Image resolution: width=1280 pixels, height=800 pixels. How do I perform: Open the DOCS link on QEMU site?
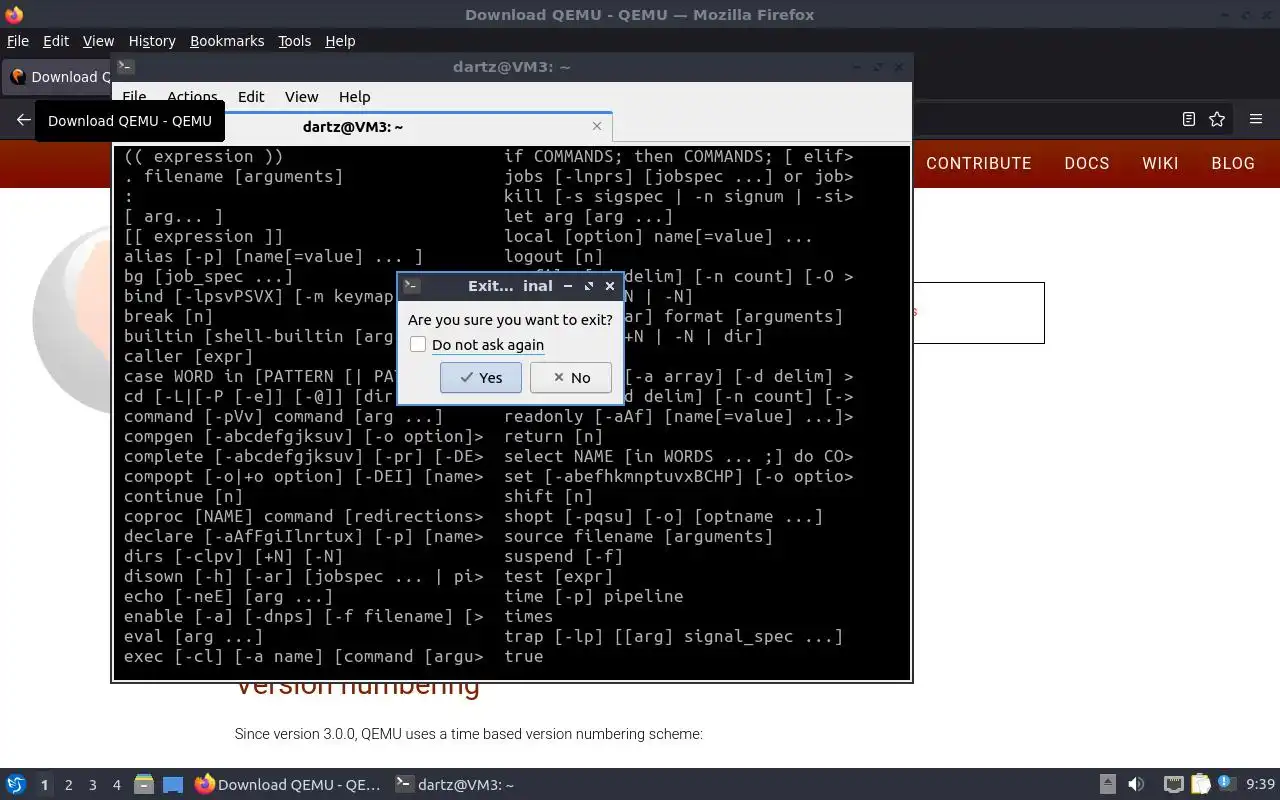tap(1087, 163)
